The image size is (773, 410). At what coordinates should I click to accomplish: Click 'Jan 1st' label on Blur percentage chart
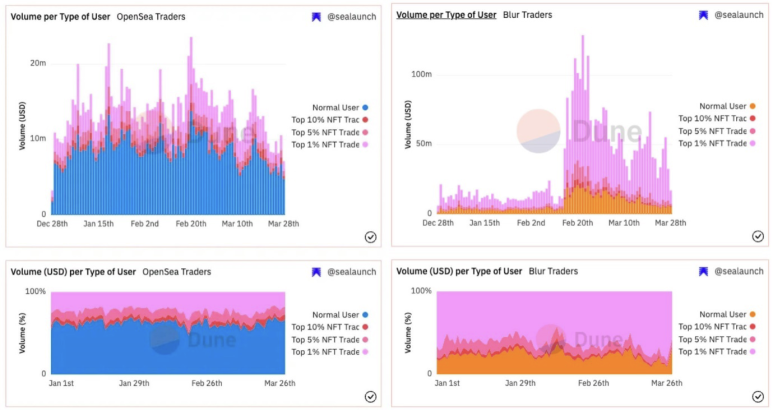tap(447, 383)
